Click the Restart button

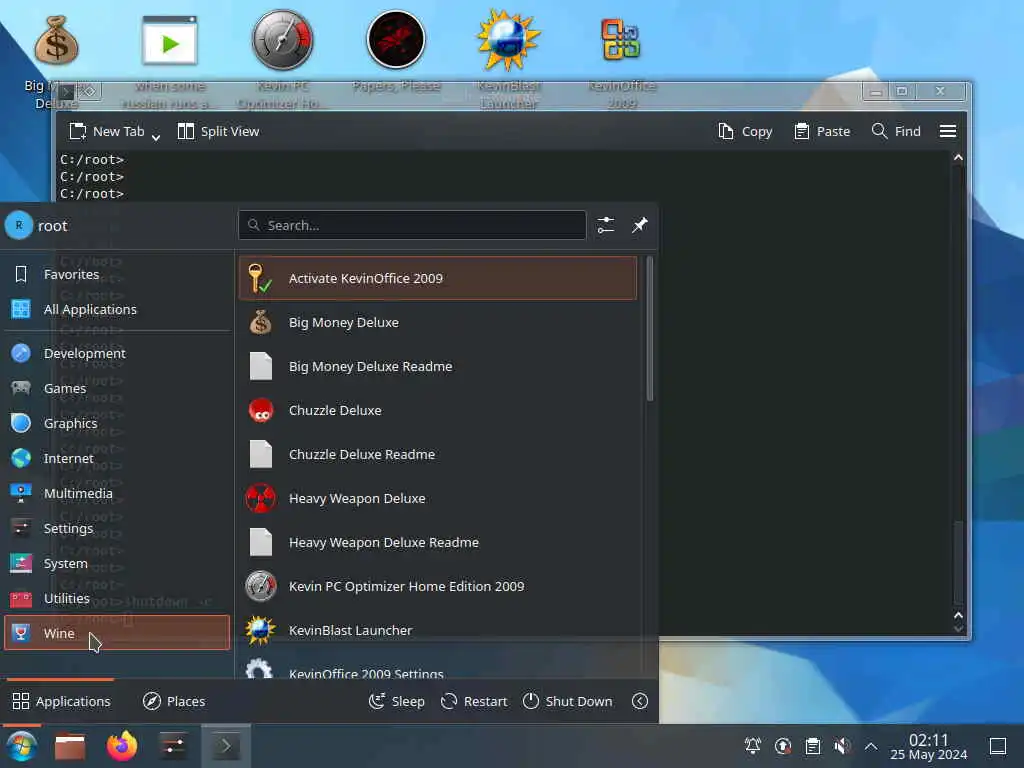[x=474, y=701]
